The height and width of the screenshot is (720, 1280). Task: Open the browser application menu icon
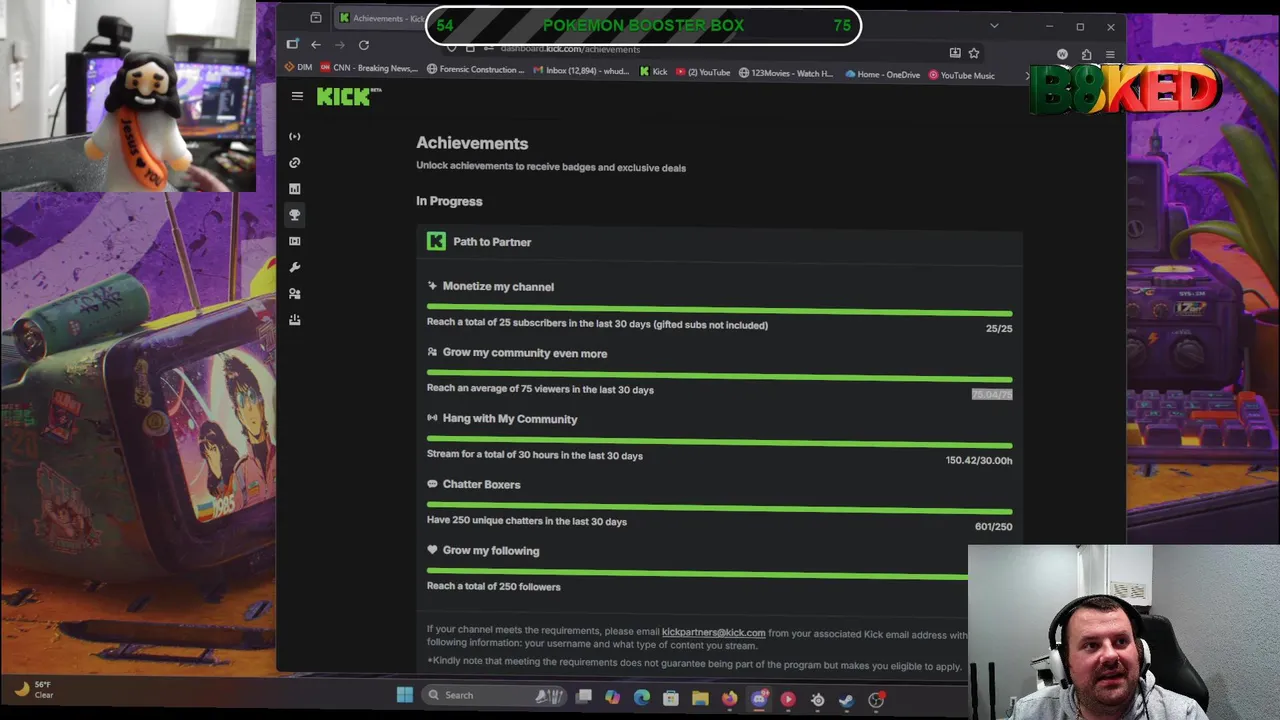pyautogui.click(x=1110, y=54)
